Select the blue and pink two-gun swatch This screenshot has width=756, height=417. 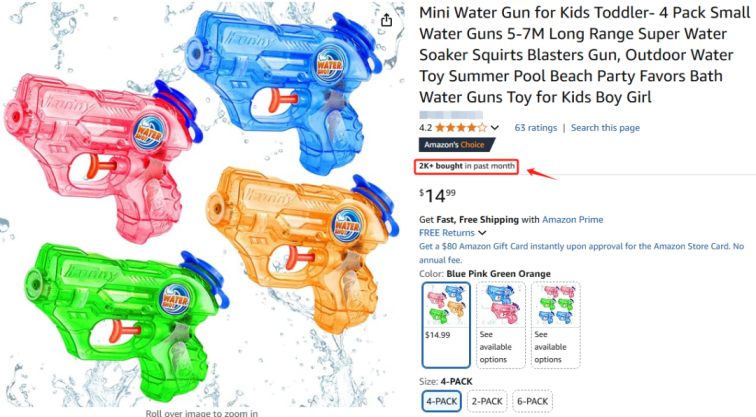pos(501,325)
